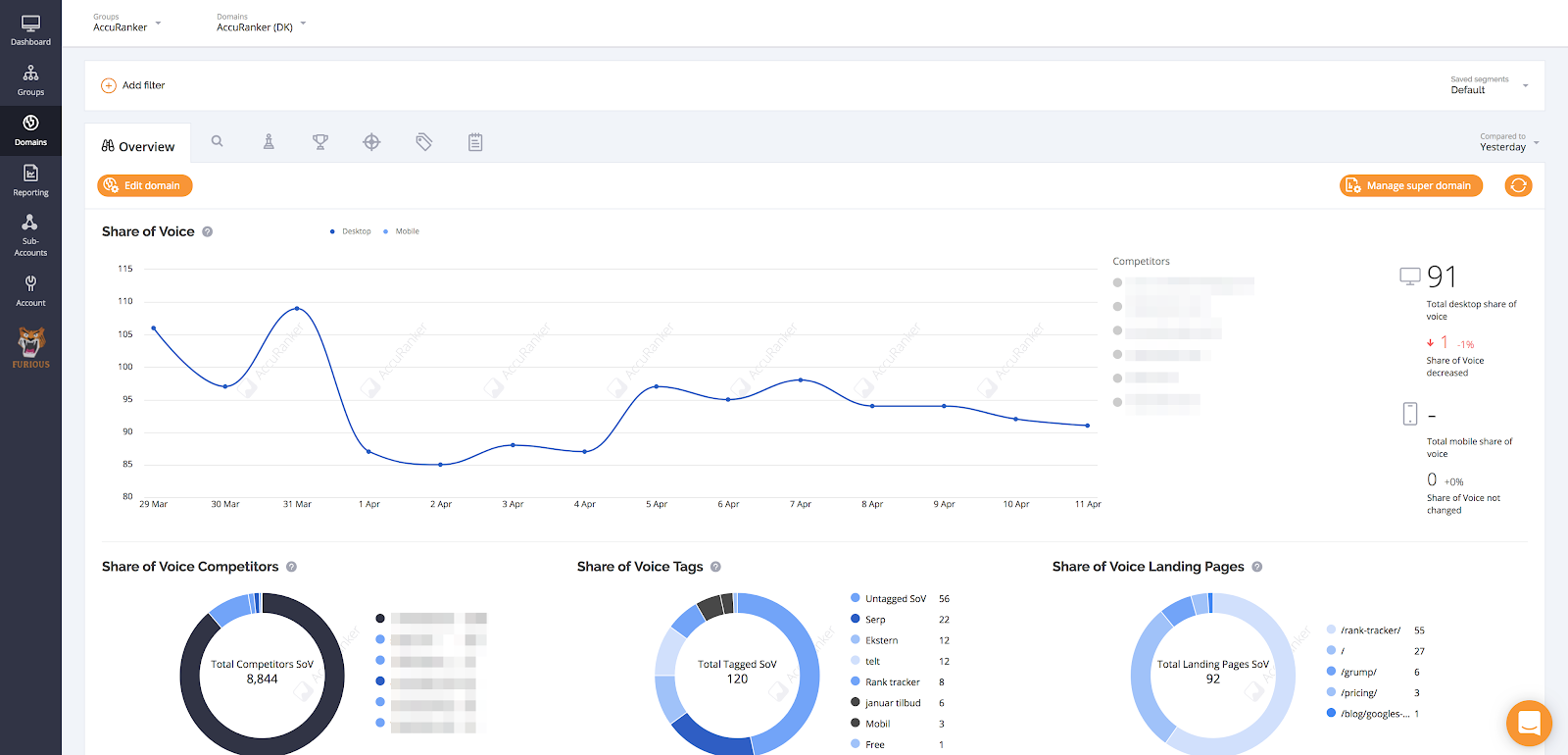
Task: Select the Overview tab
Action: coord(138,146)
